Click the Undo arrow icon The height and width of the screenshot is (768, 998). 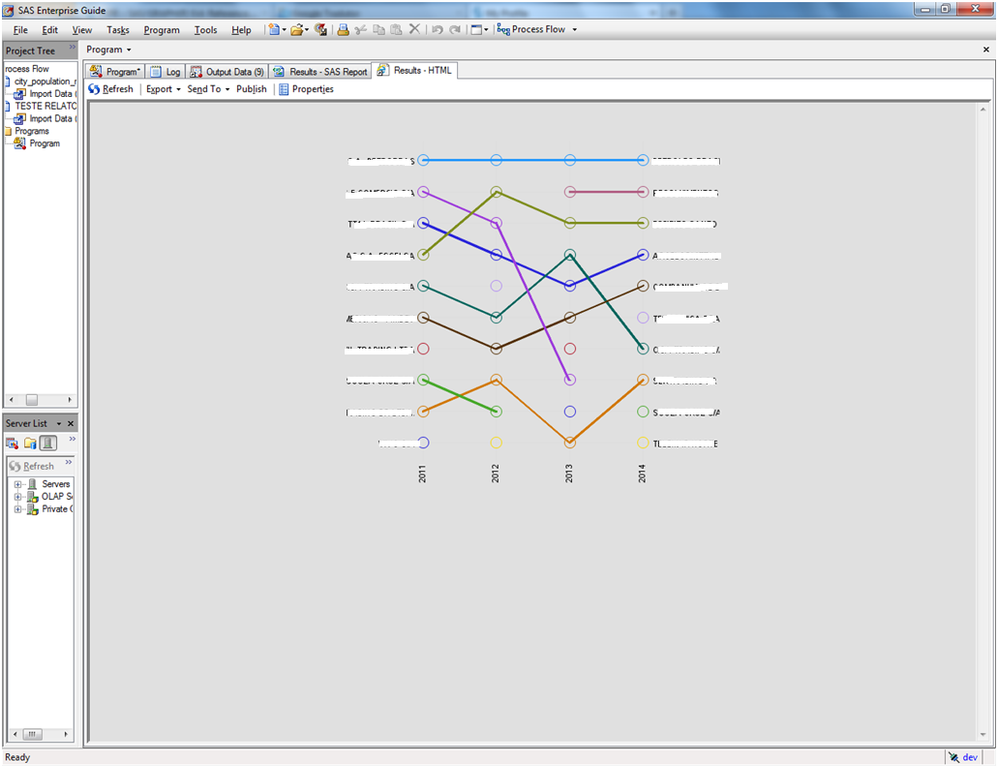coord(437,29)
